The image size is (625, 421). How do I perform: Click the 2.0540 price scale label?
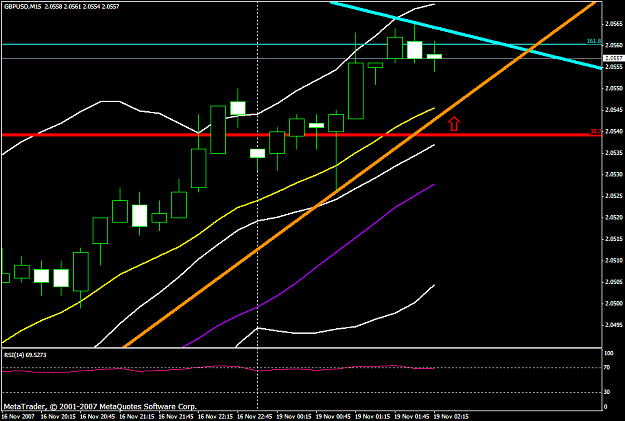pos(614,132)
